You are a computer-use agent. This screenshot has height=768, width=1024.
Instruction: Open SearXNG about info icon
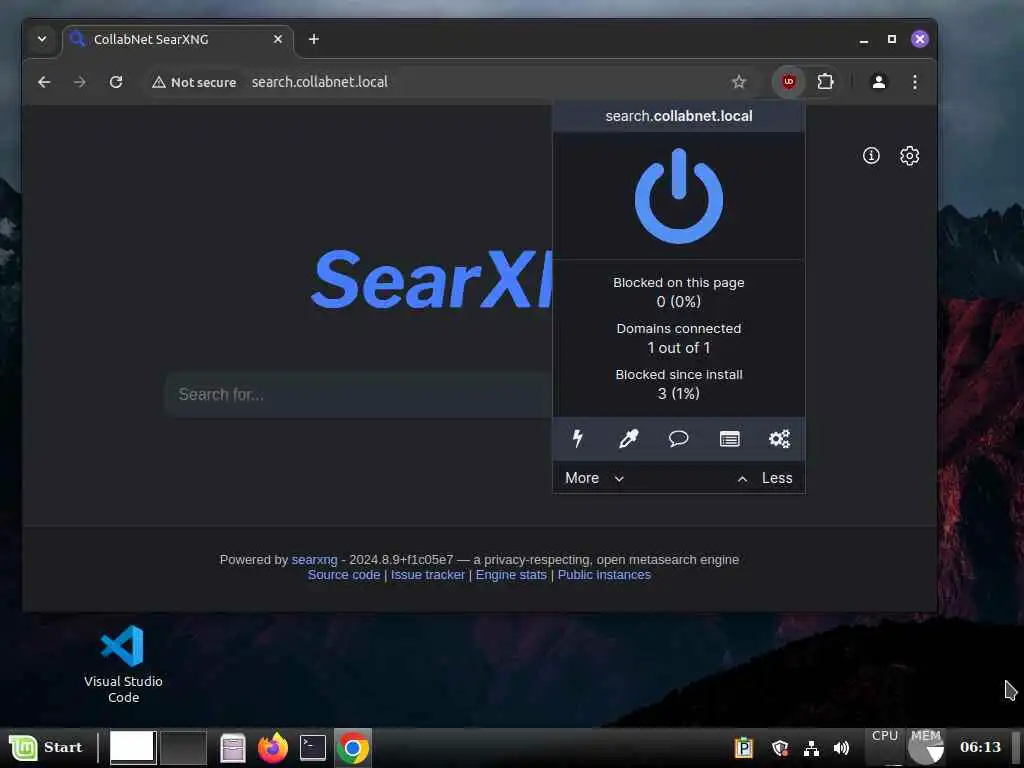(x=871, y=155)
